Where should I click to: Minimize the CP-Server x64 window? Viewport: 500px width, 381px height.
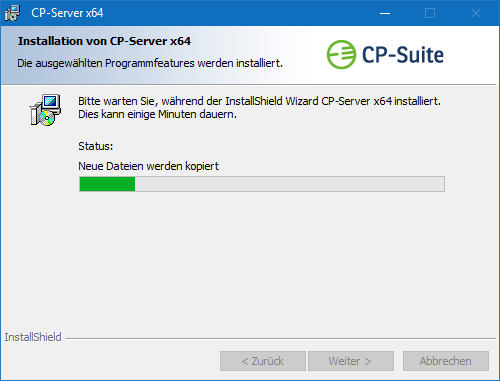pos(385,13)
